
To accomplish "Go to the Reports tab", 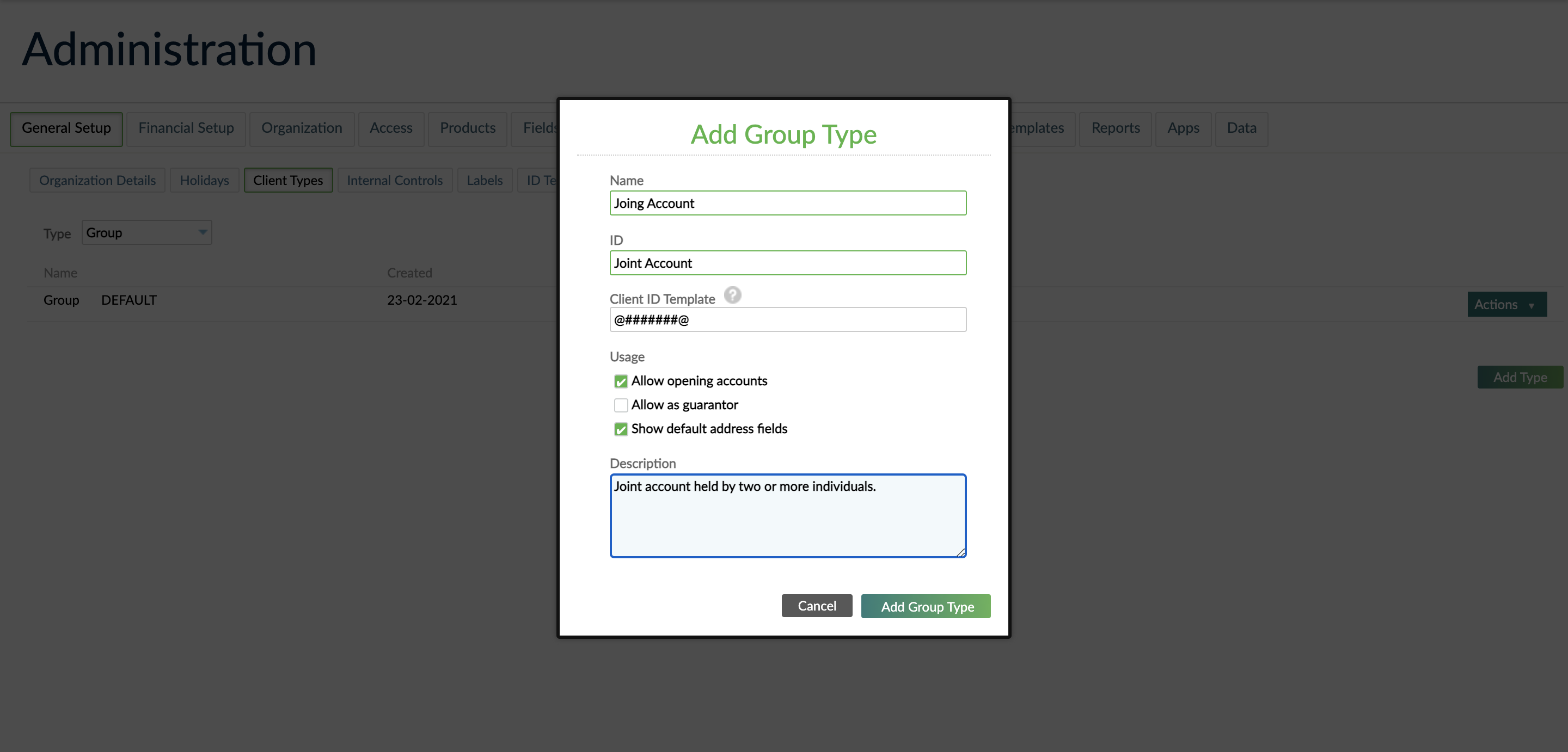I will 1115,128.
